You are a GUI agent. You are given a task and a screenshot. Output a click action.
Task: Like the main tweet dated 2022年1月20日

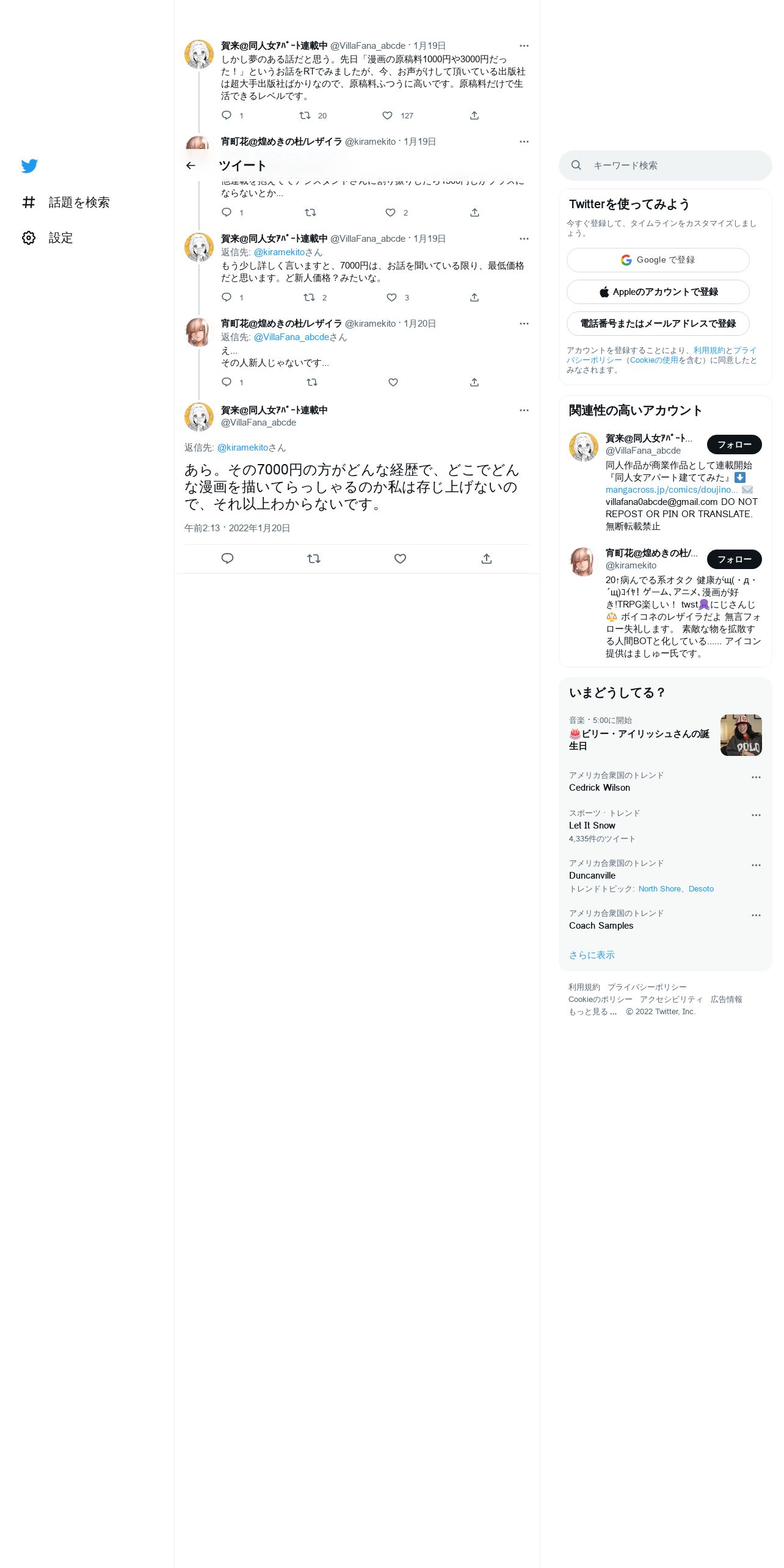click(400, 559)
